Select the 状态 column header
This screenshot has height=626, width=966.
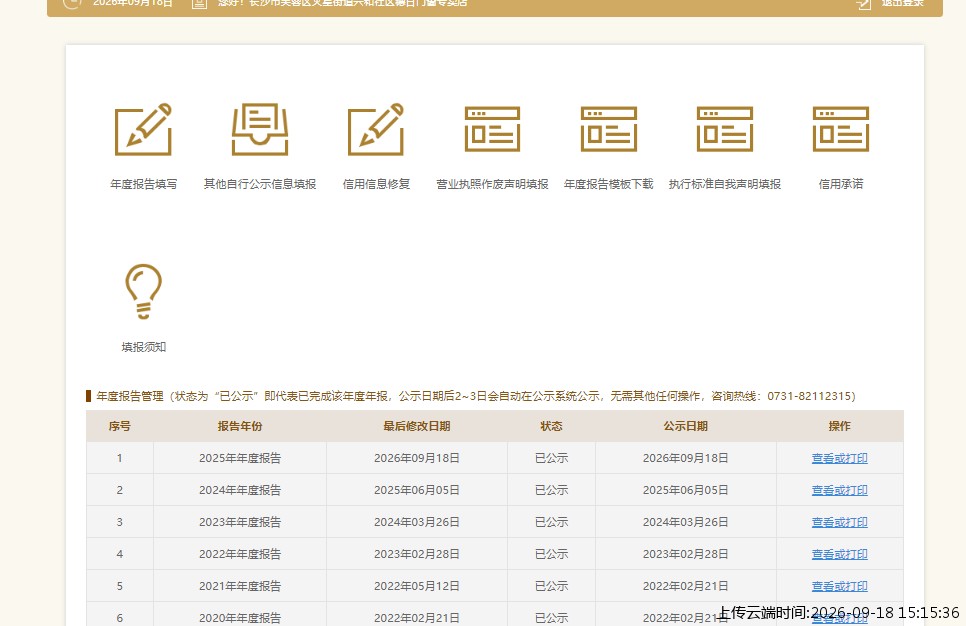pyautogui.click(x=551, y=426)
